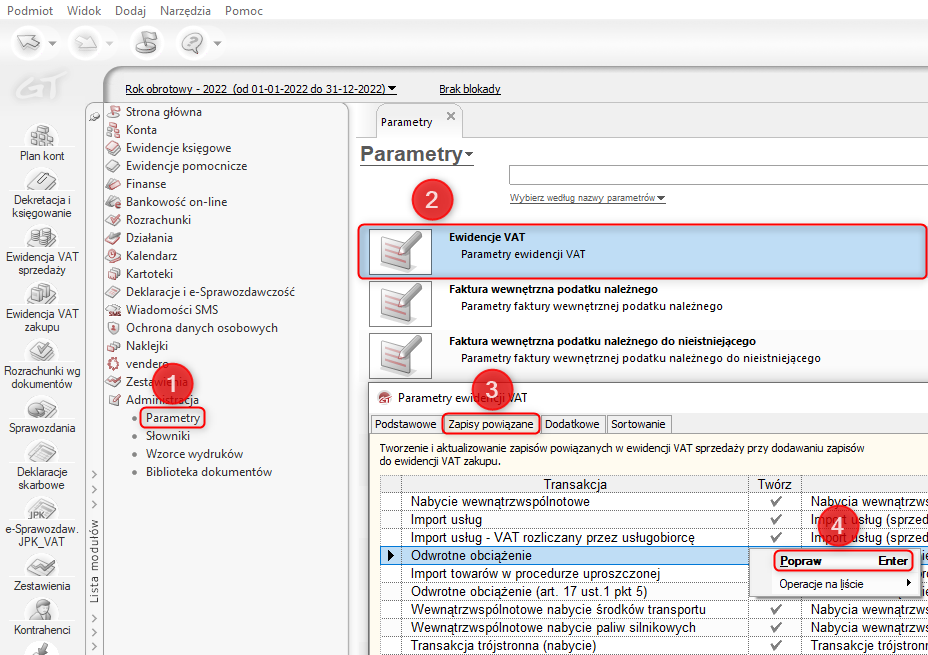Open the Podmiot menu
Screen dimensions: 928x655
[x=30, y=11]
